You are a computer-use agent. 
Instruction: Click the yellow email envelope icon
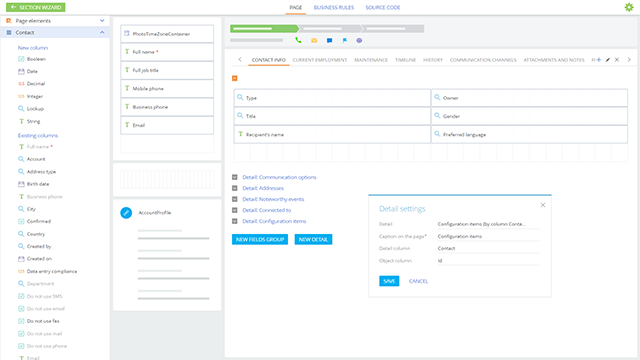[314, 40]
